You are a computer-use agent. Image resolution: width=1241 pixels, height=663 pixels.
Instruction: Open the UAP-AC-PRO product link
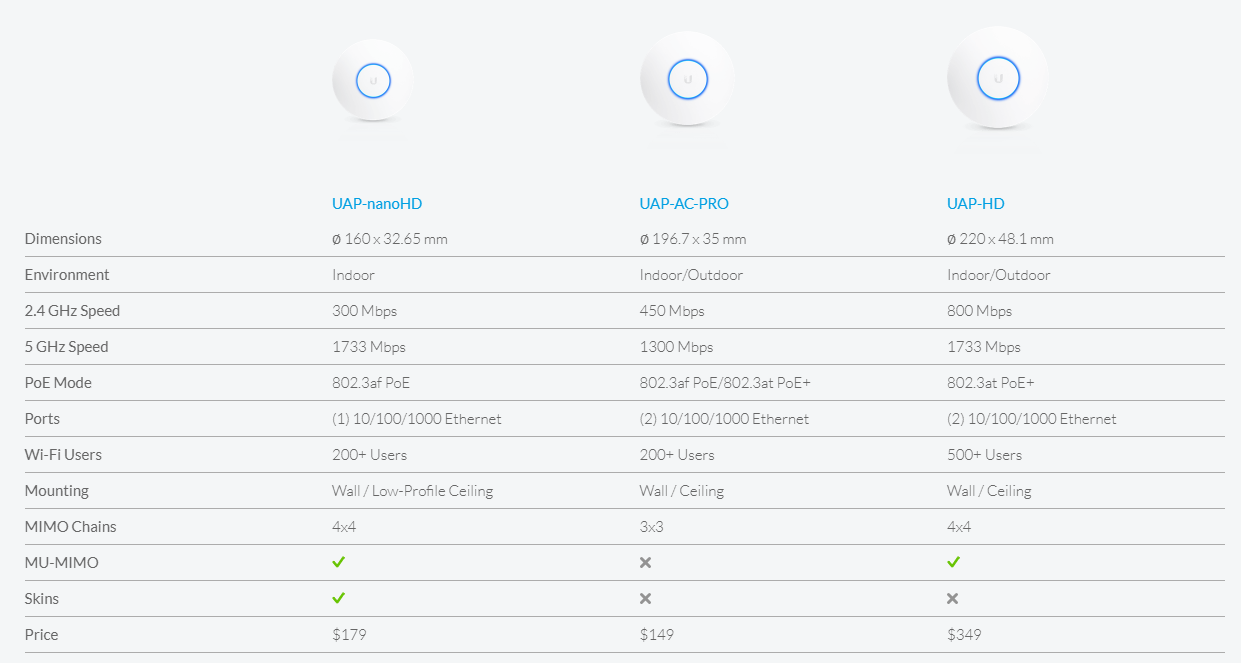pos(684,204)
